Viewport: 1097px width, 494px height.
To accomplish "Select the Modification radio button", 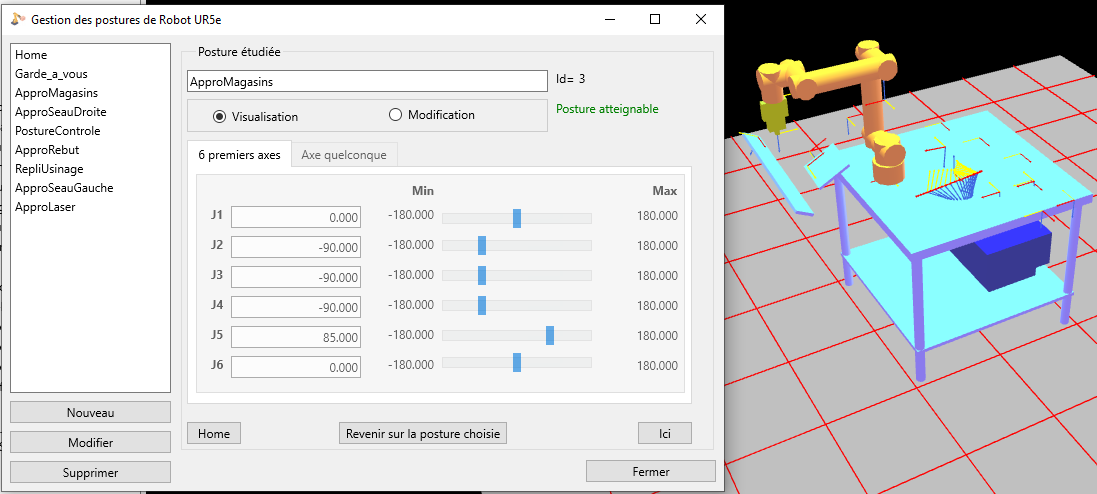I will (x=395, y=115).
